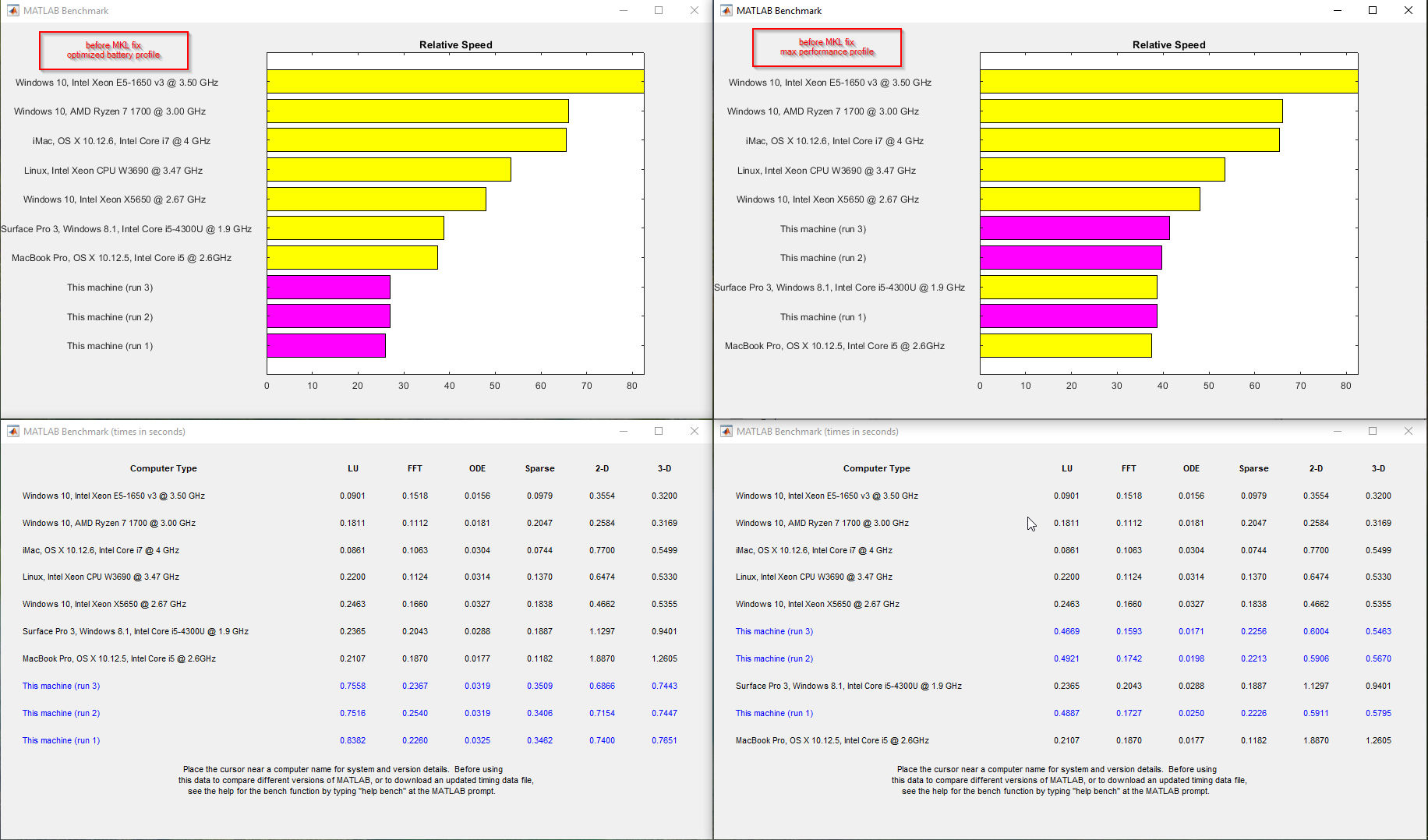The image size is (1428, 840).
Task: Select the 'before MKL fix max performance profile' annotation
Action: tap(827, 48)
